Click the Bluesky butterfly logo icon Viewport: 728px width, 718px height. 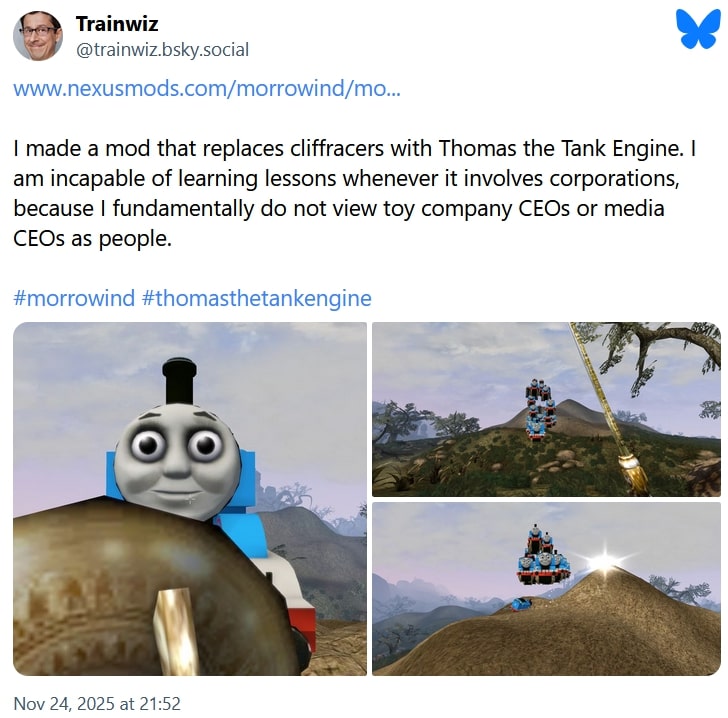(x=697, y=30)
